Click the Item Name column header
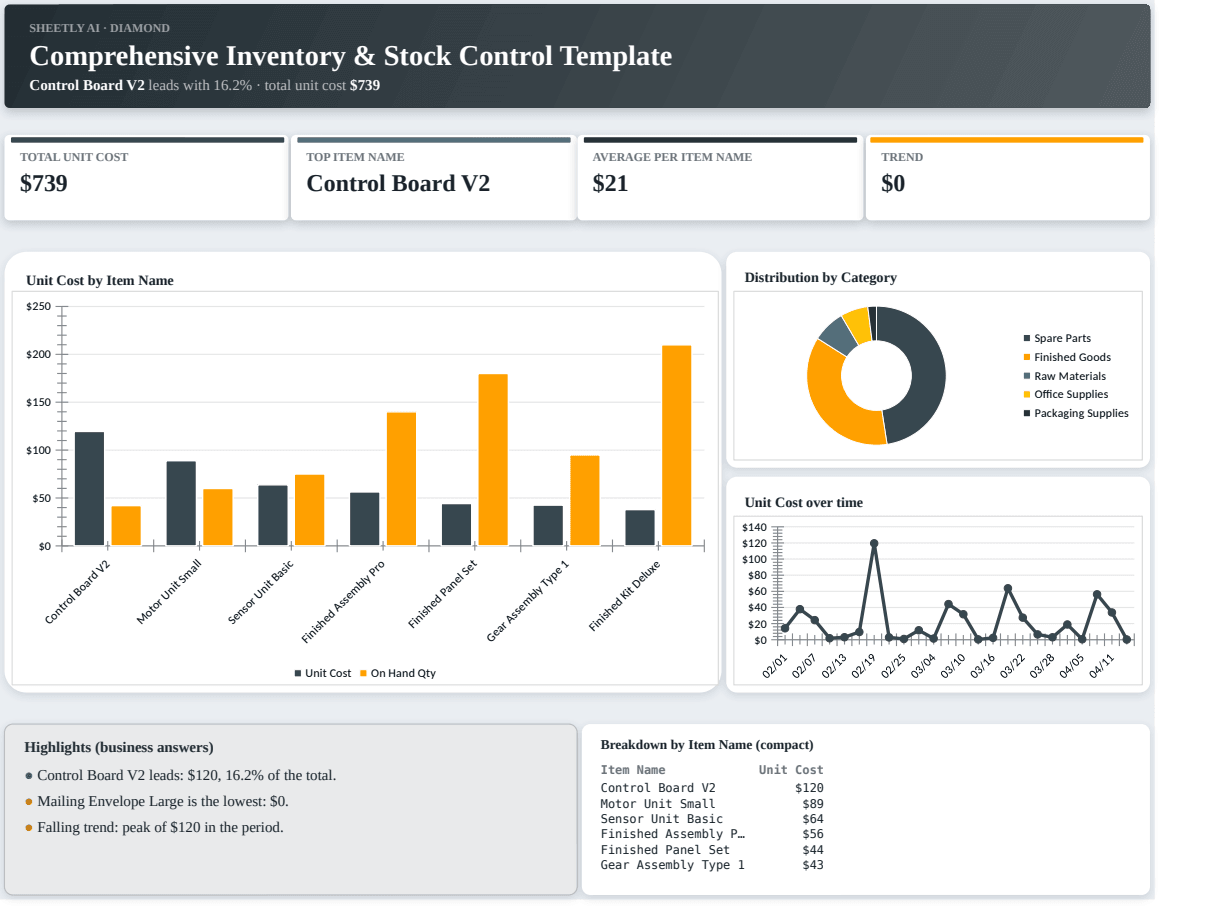This screenshot has width=1227, height=922. pos(633,770)
